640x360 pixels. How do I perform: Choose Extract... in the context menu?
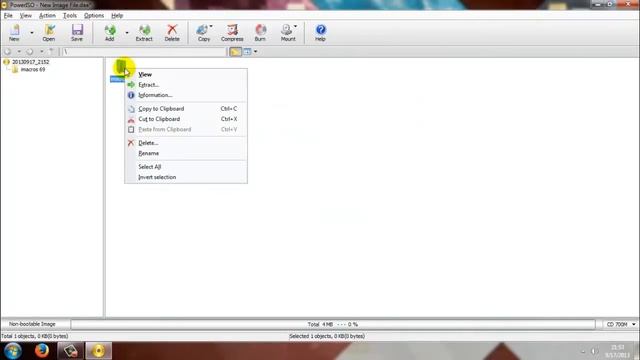[186, 85]
